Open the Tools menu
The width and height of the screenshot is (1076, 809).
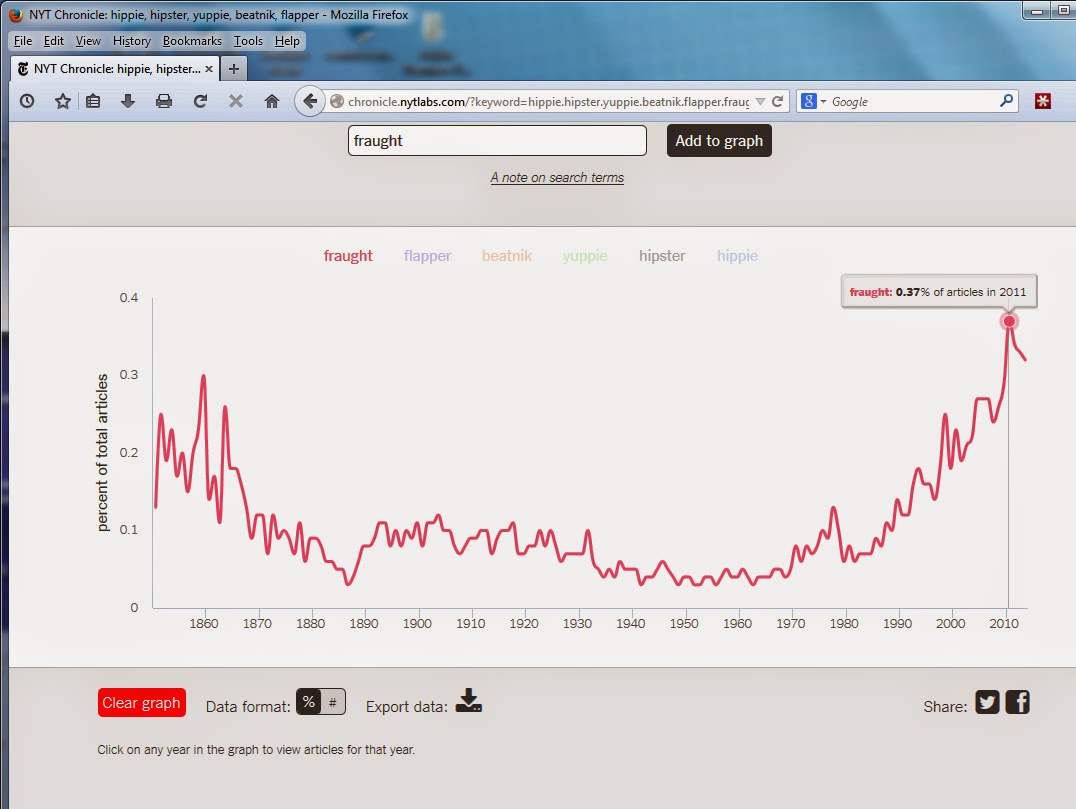tap(248, 40)
